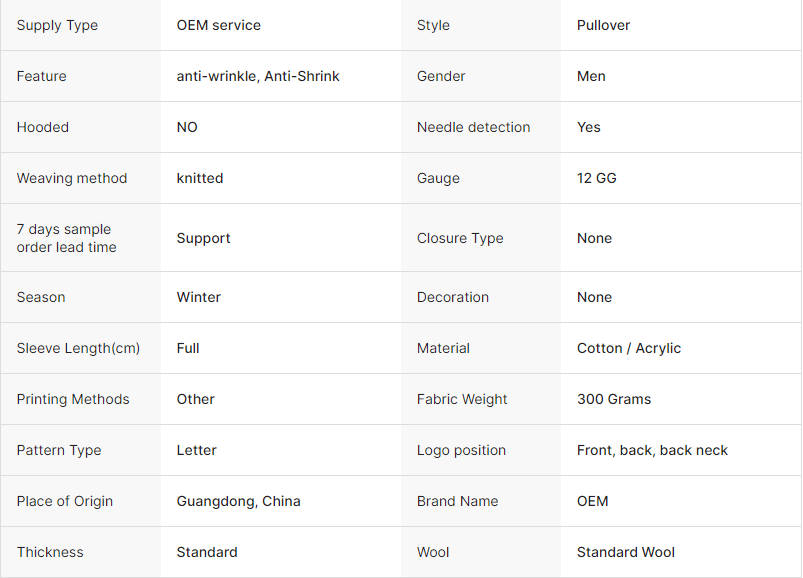Image resolution: width=803 pixels, height=578 pixels.
Task: Select the knitted weaving method value
Action: [x=200, y=178]
